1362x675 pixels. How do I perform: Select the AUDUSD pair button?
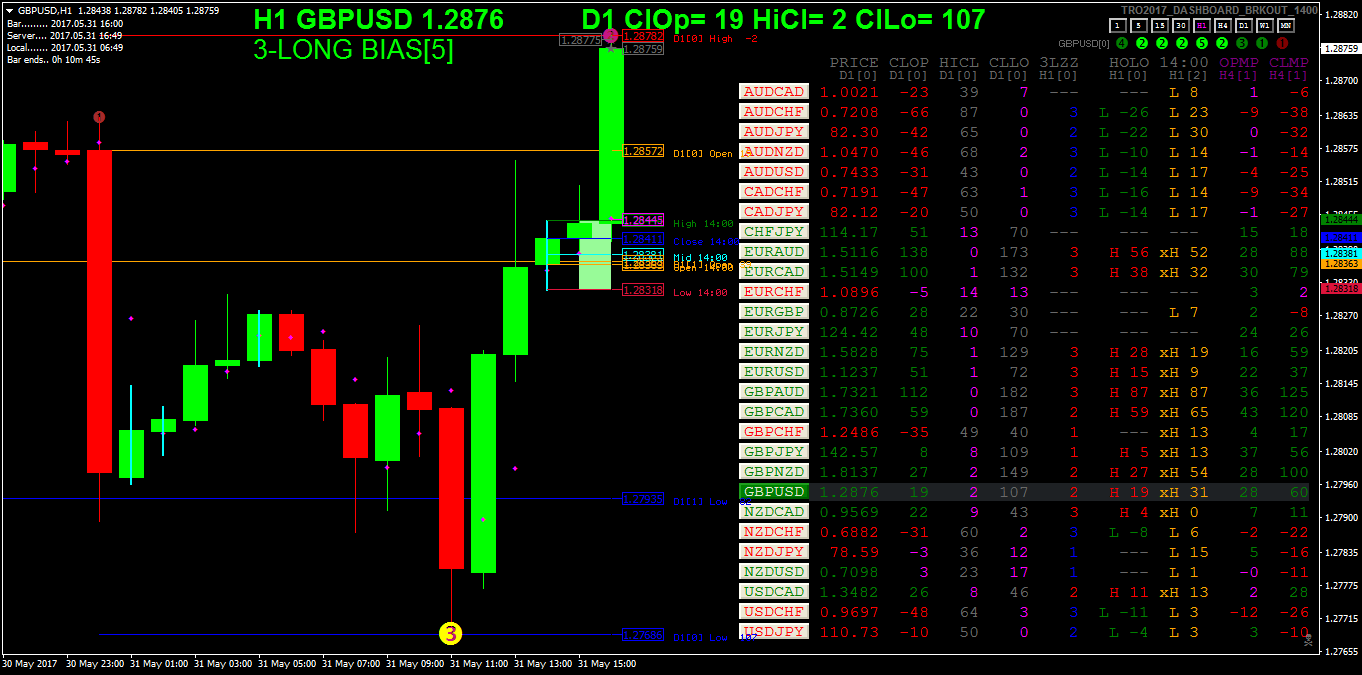pyautogui.click(x=774, y=171)
